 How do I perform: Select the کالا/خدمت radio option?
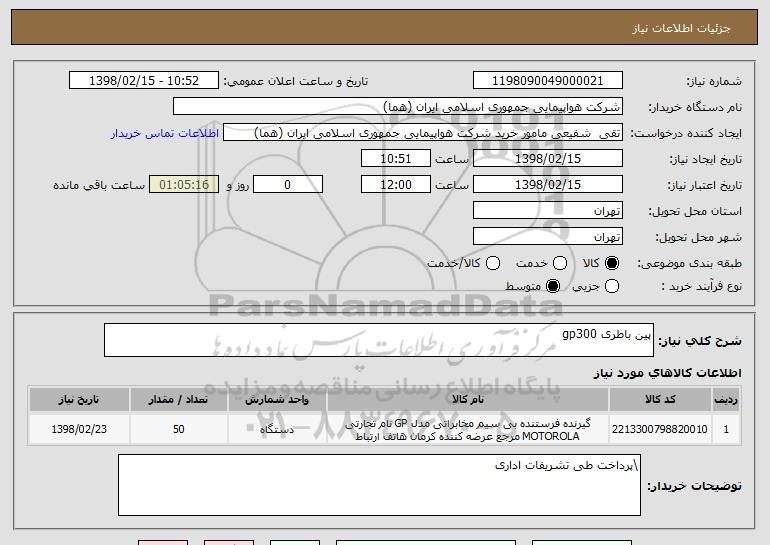coord(493,263)
